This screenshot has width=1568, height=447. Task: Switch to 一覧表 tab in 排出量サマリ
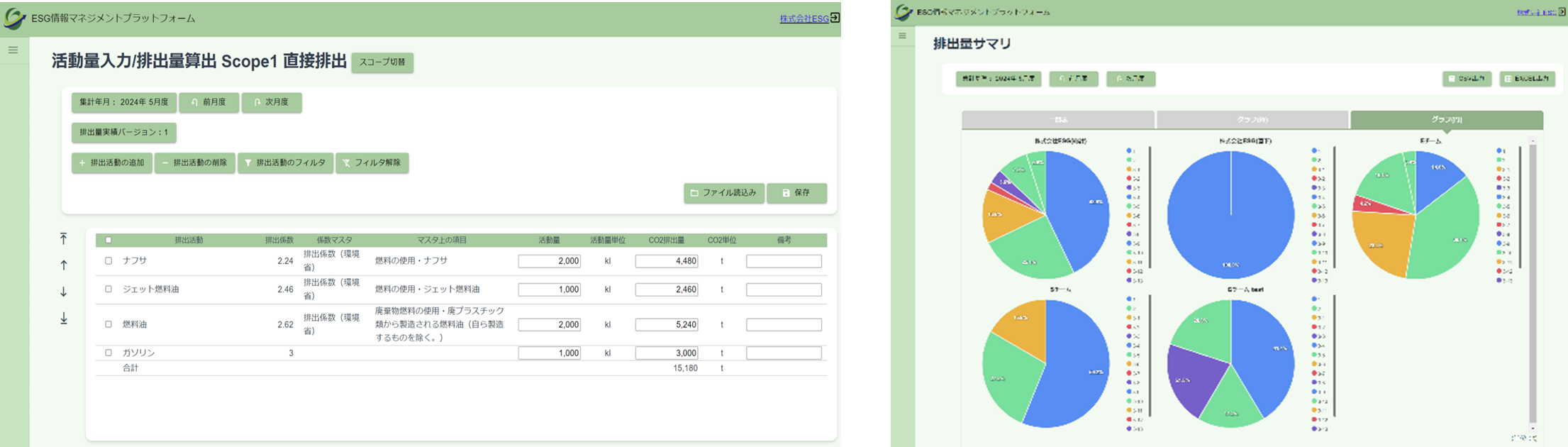click(1058, 120)
